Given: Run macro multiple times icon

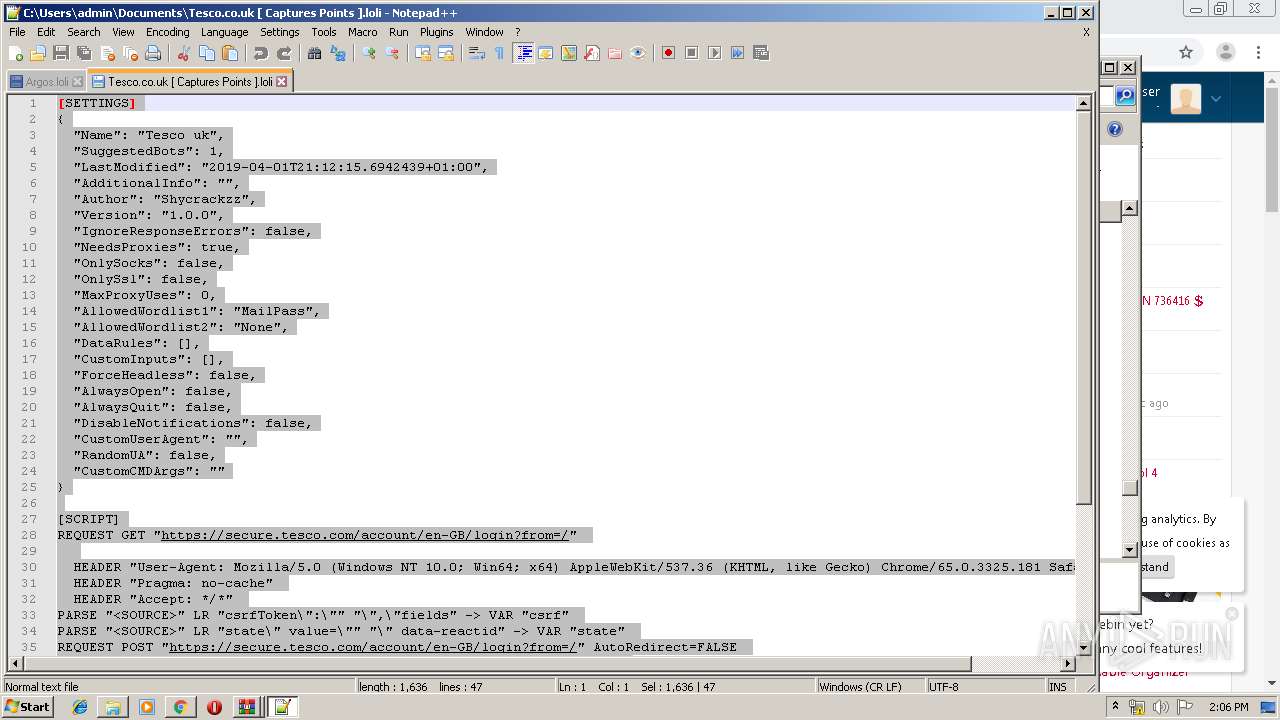Looking at the screenshot, I should click(737, 53).
